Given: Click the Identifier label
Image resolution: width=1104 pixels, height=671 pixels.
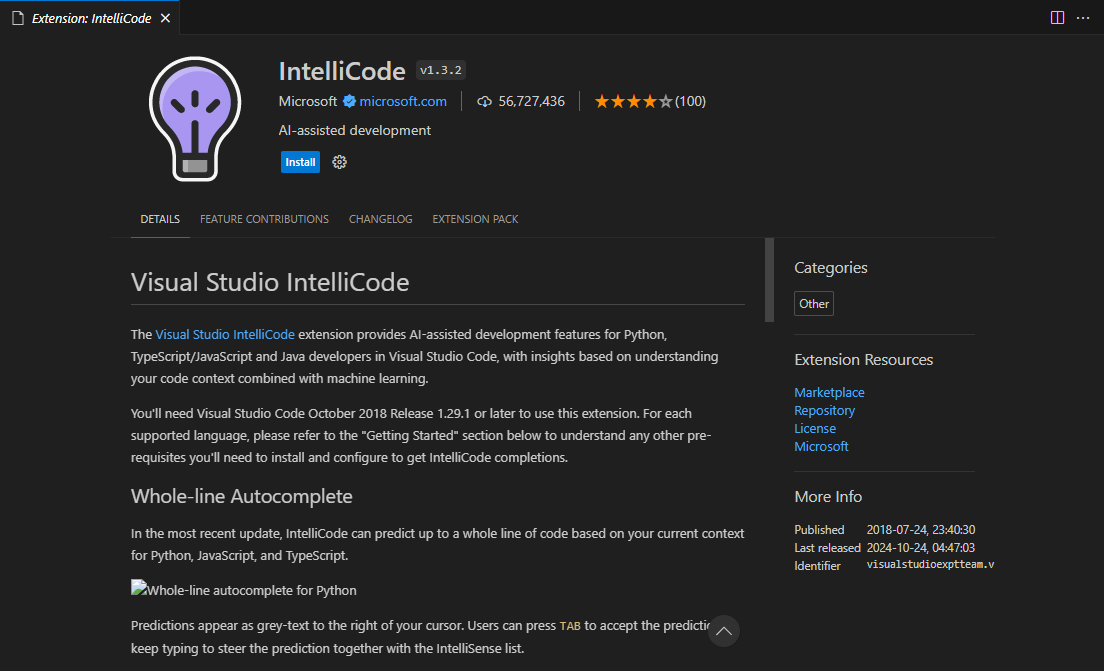Looking at the screenshot, I should click(x=817, y=566).
